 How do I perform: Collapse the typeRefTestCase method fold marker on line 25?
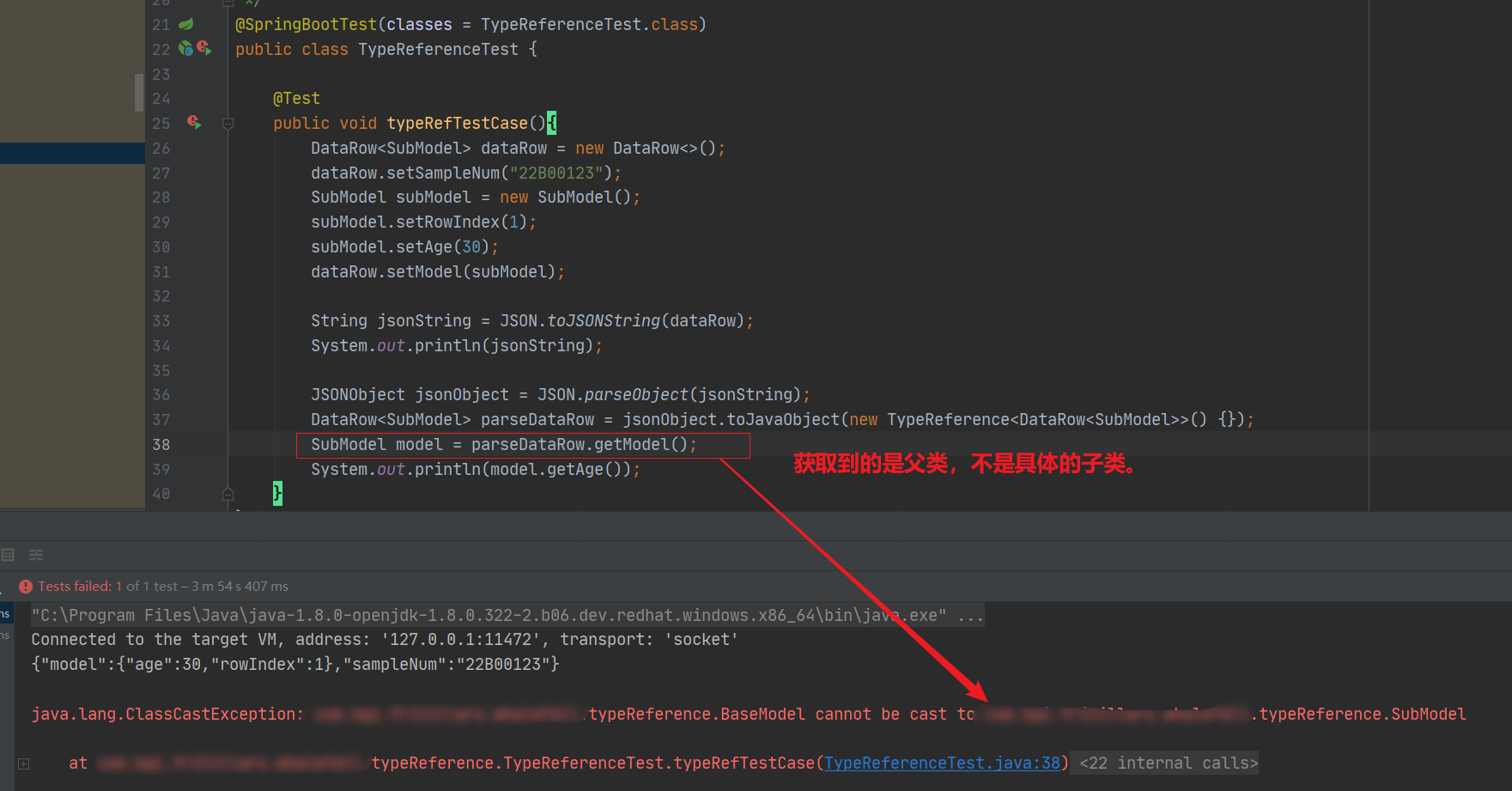(x=228, y=124)
